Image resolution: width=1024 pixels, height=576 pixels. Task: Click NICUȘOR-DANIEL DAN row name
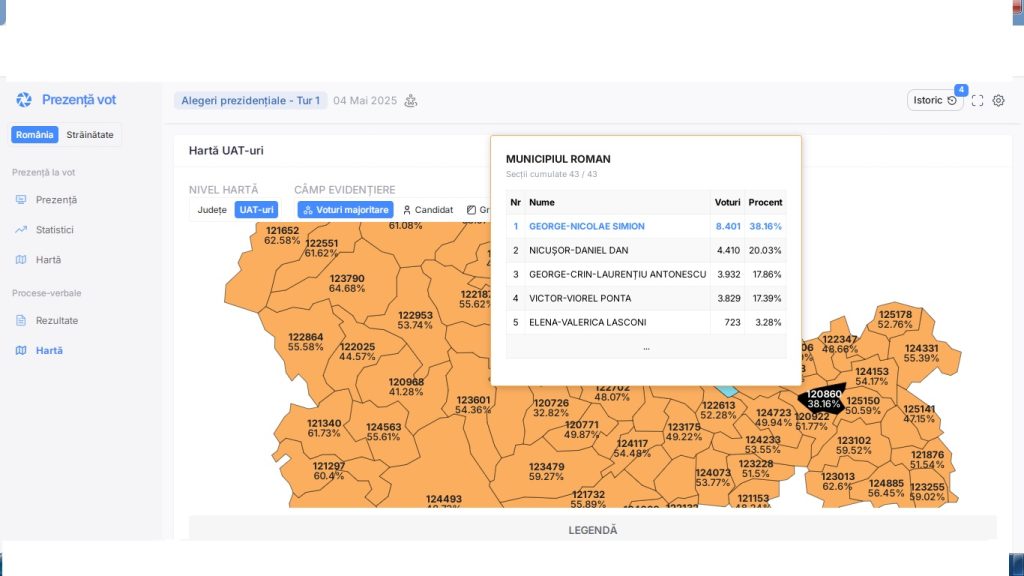tap(579, 250)
